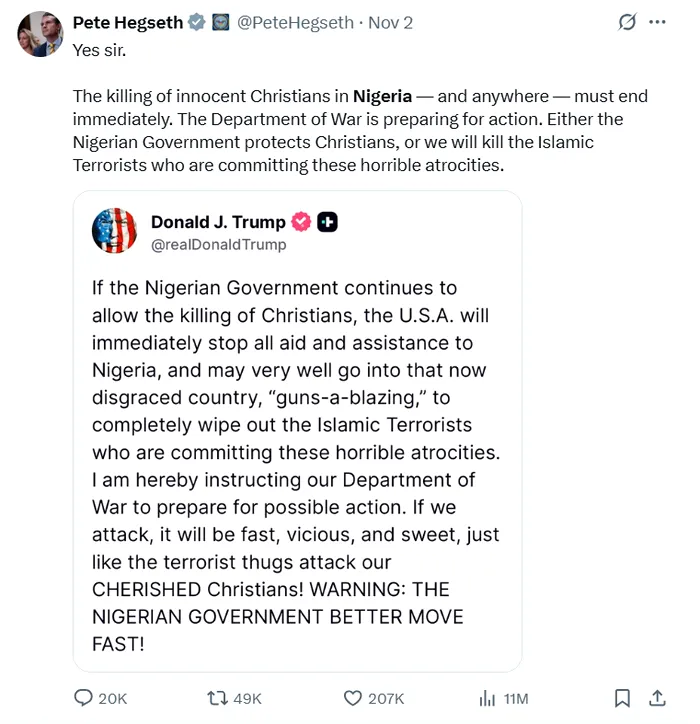Viewport: 700px width, 724px height.
Task: Open the three-dot more options menu
Action: point(657,22)
